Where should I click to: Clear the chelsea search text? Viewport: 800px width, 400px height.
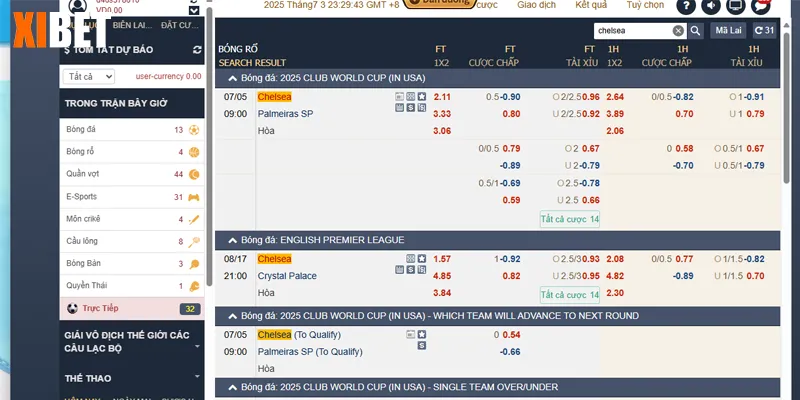pyautogui.click(x=679, y=31)
